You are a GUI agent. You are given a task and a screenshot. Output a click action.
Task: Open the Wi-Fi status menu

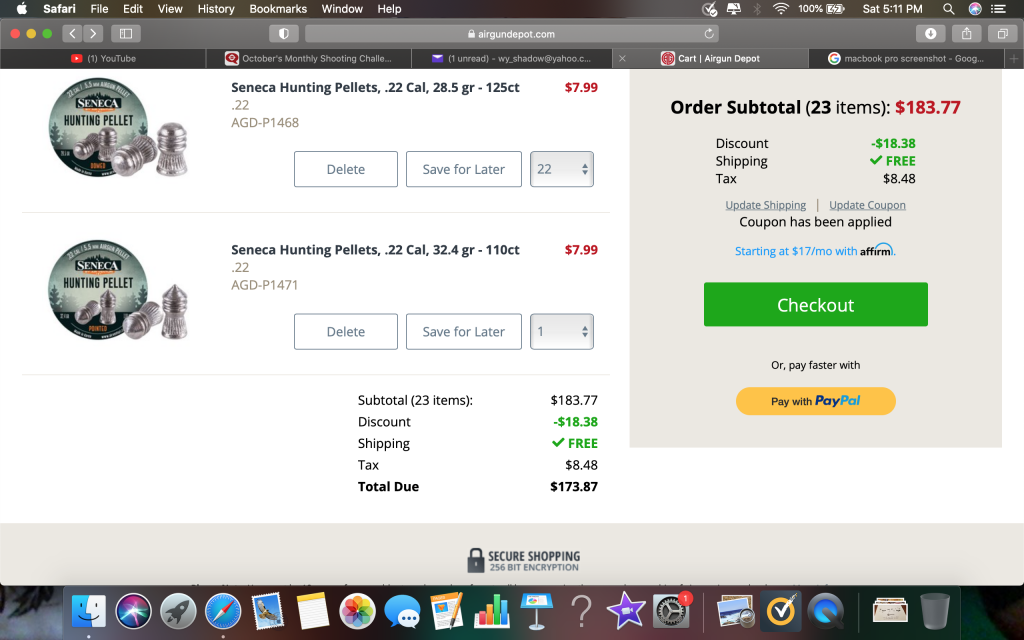(x=780, y=8)
